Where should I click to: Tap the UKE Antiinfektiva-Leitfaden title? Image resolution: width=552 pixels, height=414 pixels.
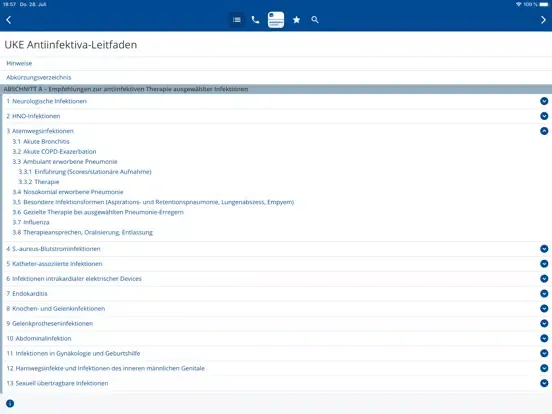71,45
